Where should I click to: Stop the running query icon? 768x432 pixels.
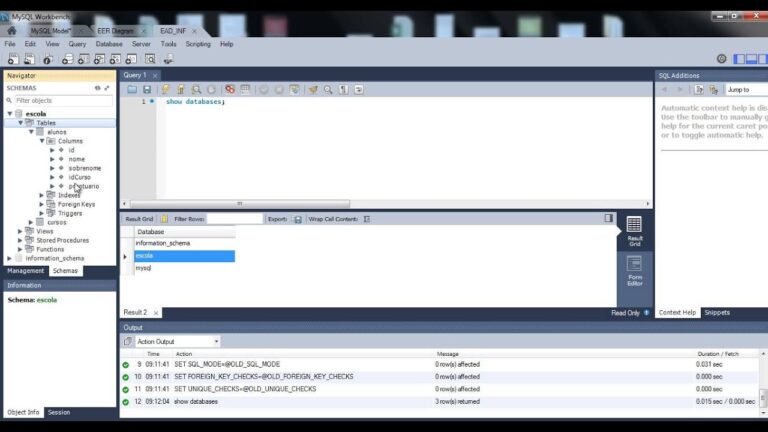[211, 90]
